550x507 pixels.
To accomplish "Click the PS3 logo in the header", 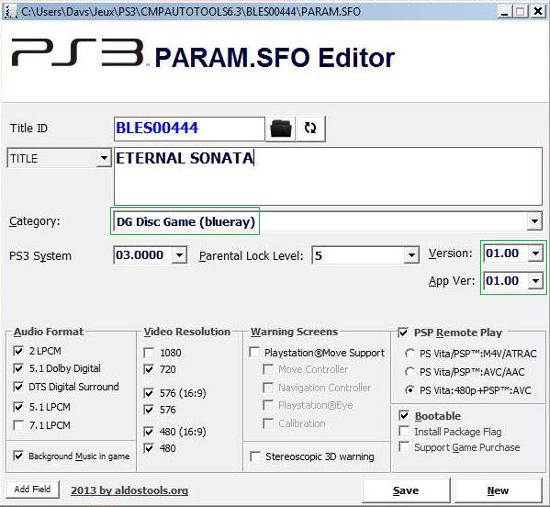I will click(x=78, y=53).
